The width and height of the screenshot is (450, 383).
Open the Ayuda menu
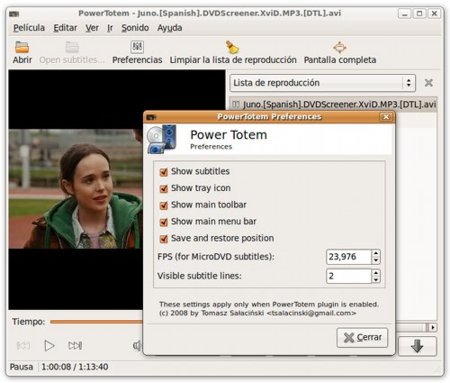(170, 28)
